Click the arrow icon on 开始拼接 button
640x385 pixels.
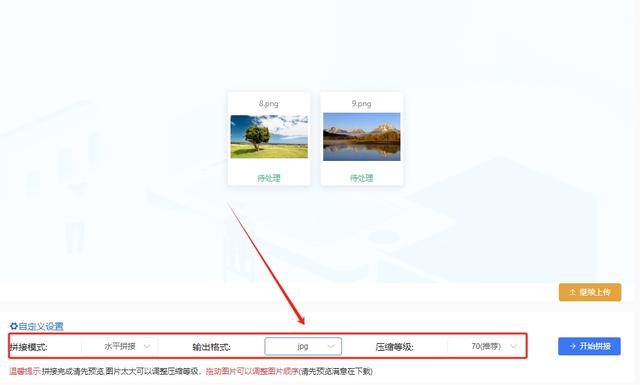point(572,346)
